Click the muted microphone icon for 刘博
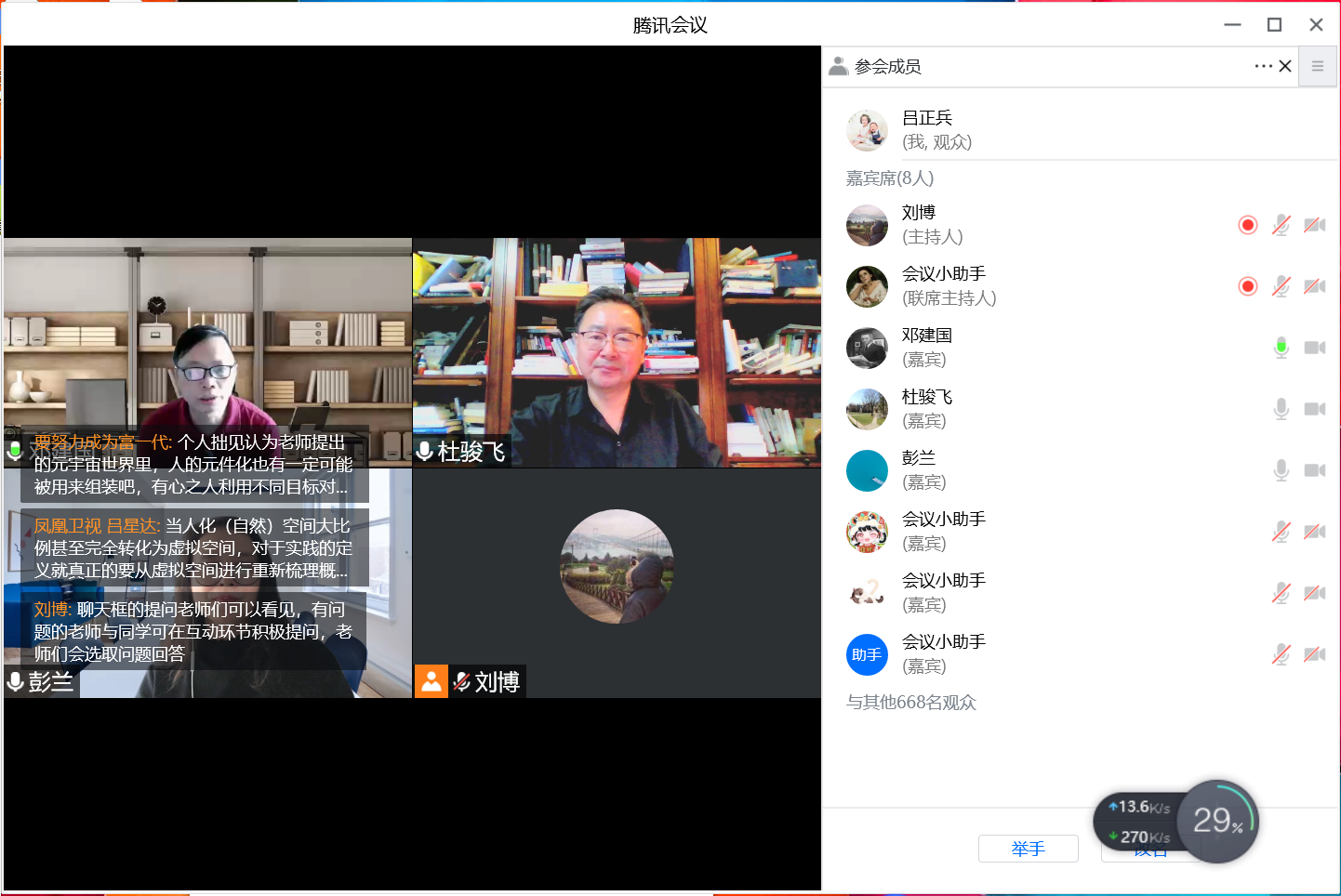The width and height of the screenshot is (1341, 896). pos(1281,225)
